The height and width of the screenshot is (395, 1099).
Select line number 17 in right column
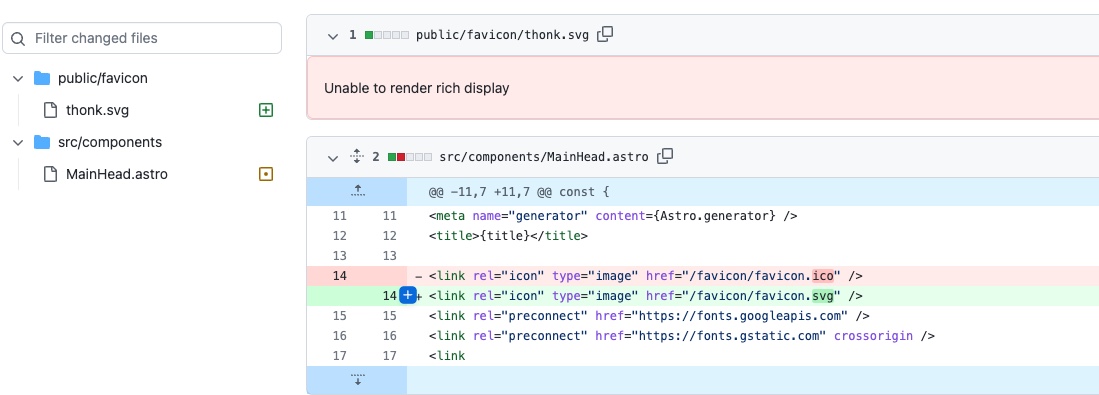click(389, 356)
